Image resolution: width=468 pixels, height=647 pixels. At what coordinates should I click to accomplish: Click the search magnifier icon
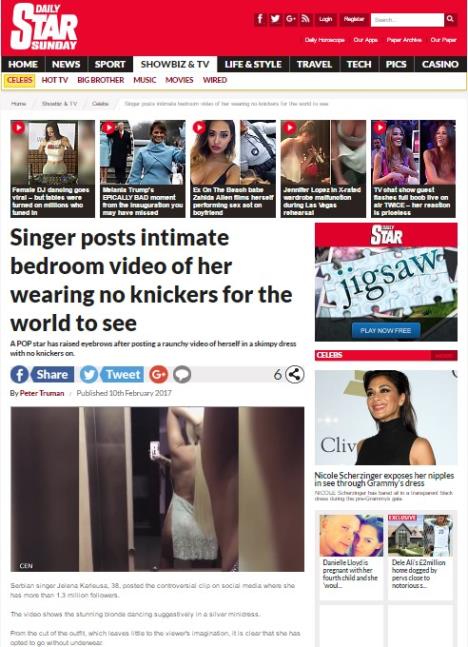450,19
